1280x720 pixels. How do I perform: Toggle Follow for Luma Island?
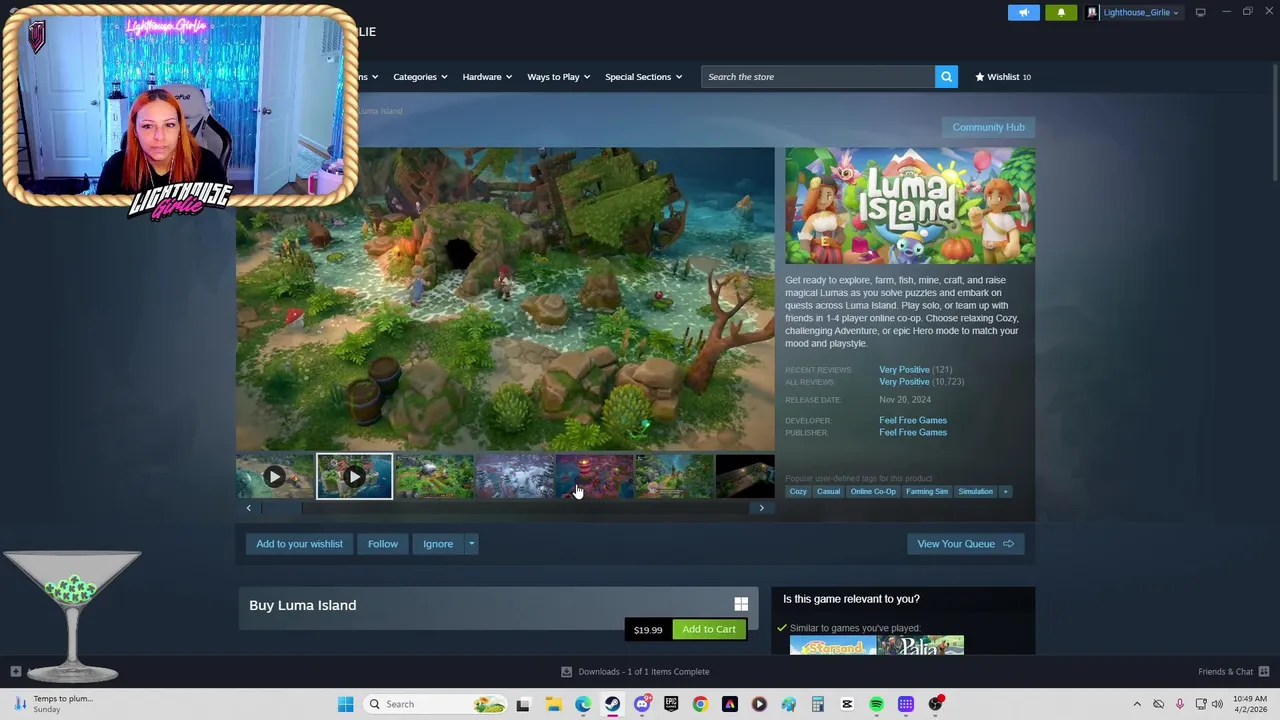[x=382, y=544]
